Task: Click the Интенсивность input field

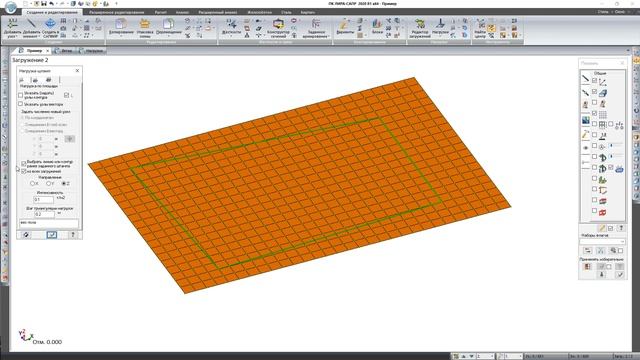Action: click(x=44, y=200)
